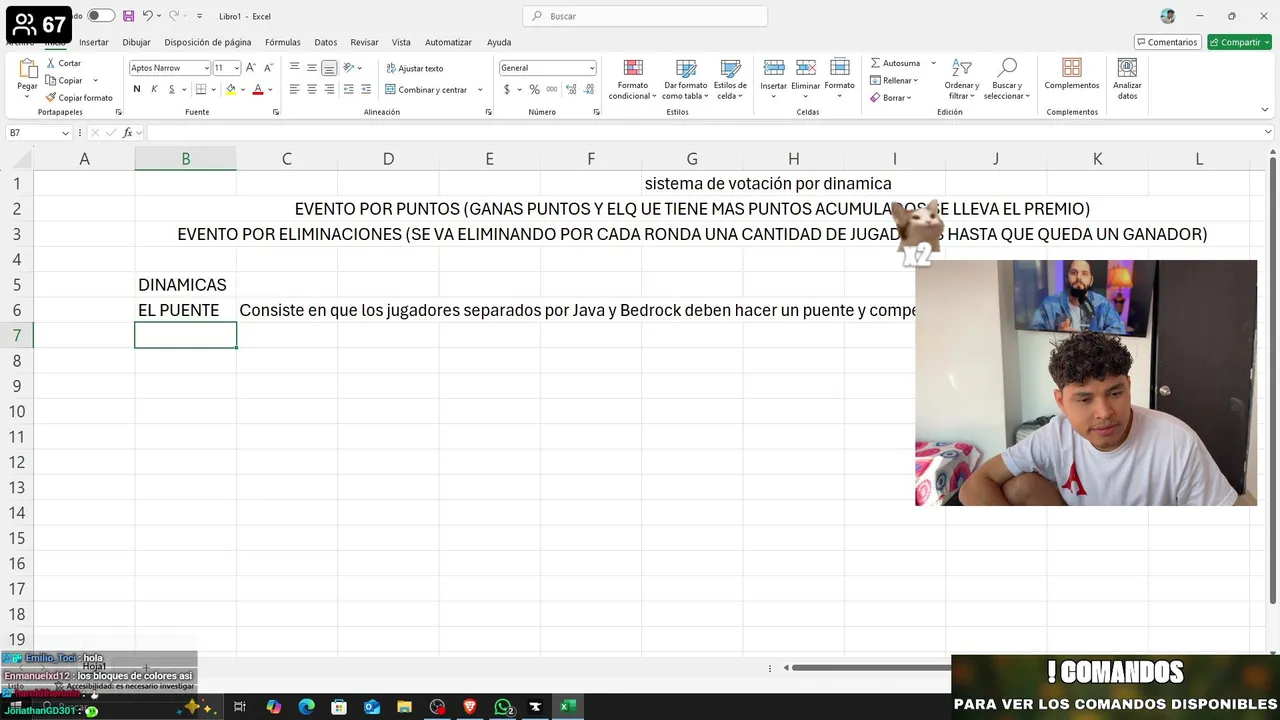Open Buscar y seleccionar menu
1280x720 pixels.
point(1007,79)
